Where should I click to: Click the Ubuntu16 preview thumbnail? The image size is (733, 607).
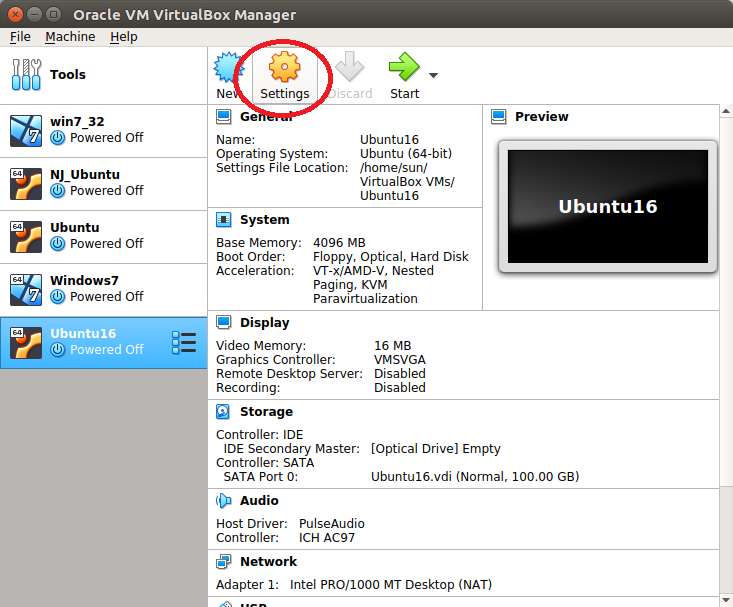(x=608, y=206)
